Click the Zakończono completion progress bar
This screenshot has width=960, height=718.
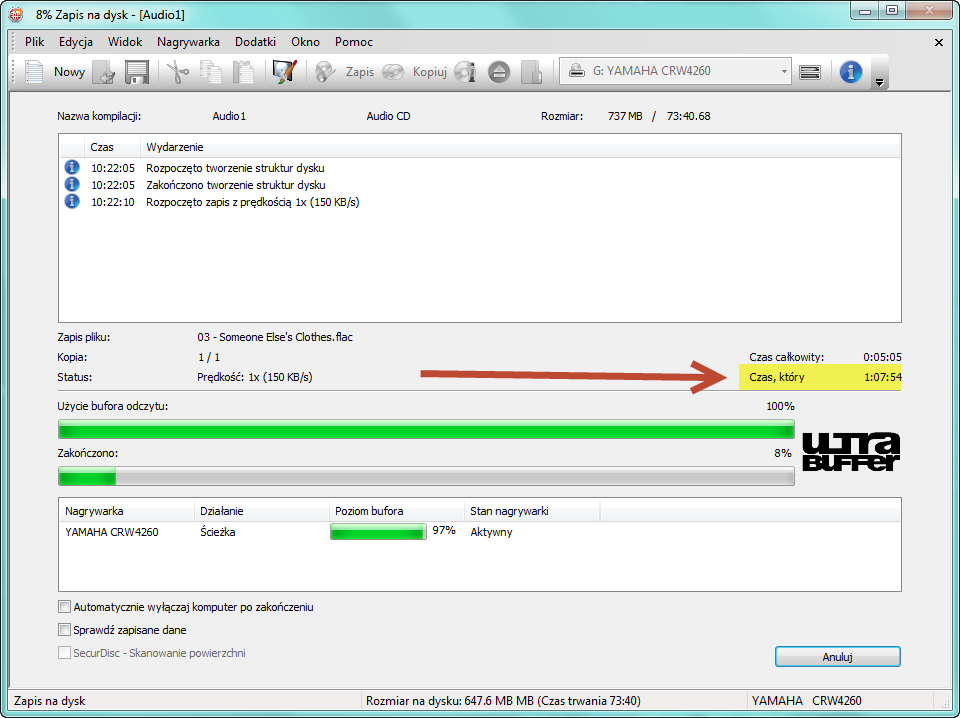(426, 476)
